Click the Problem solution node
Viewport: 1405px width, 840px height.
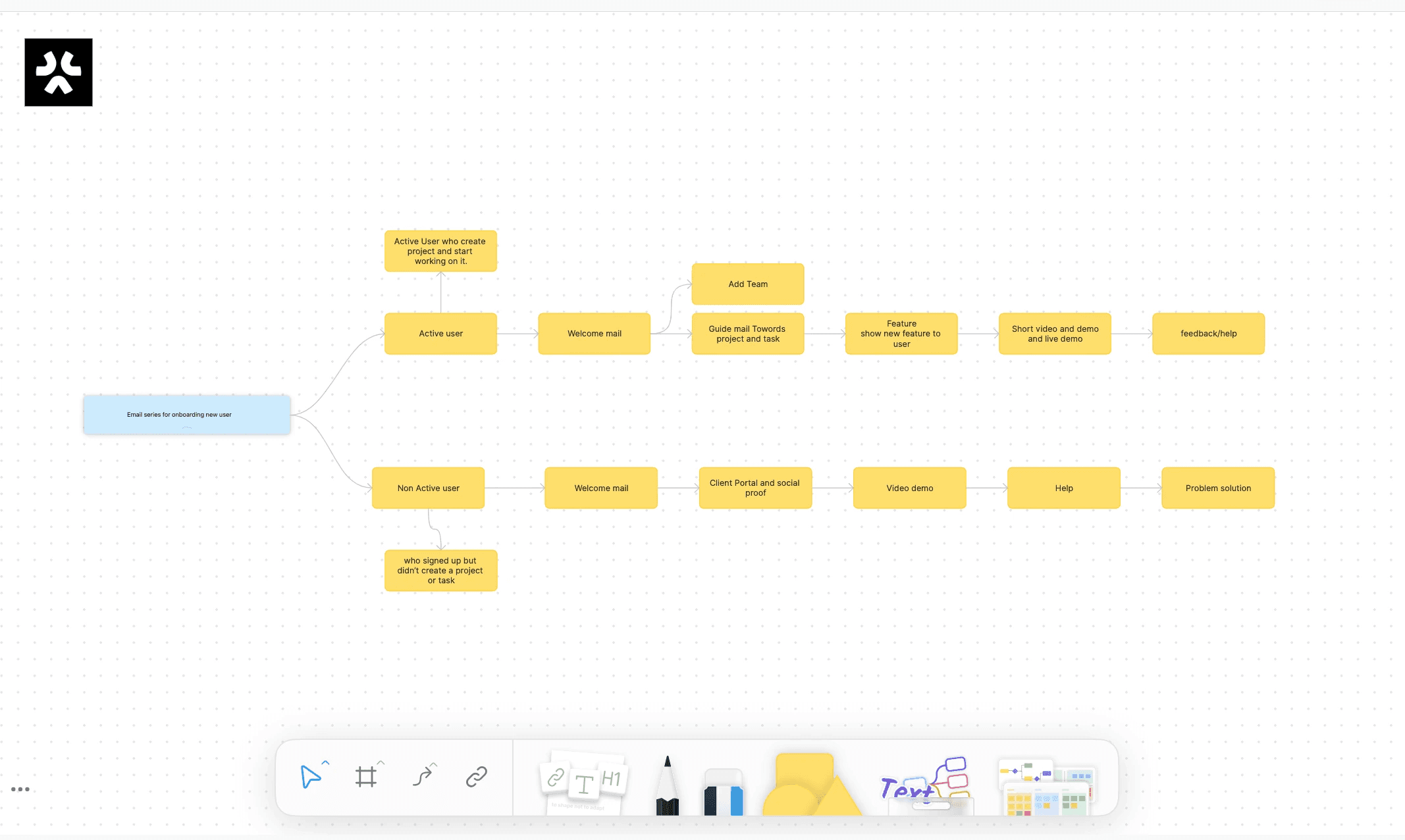[1217, 488]
